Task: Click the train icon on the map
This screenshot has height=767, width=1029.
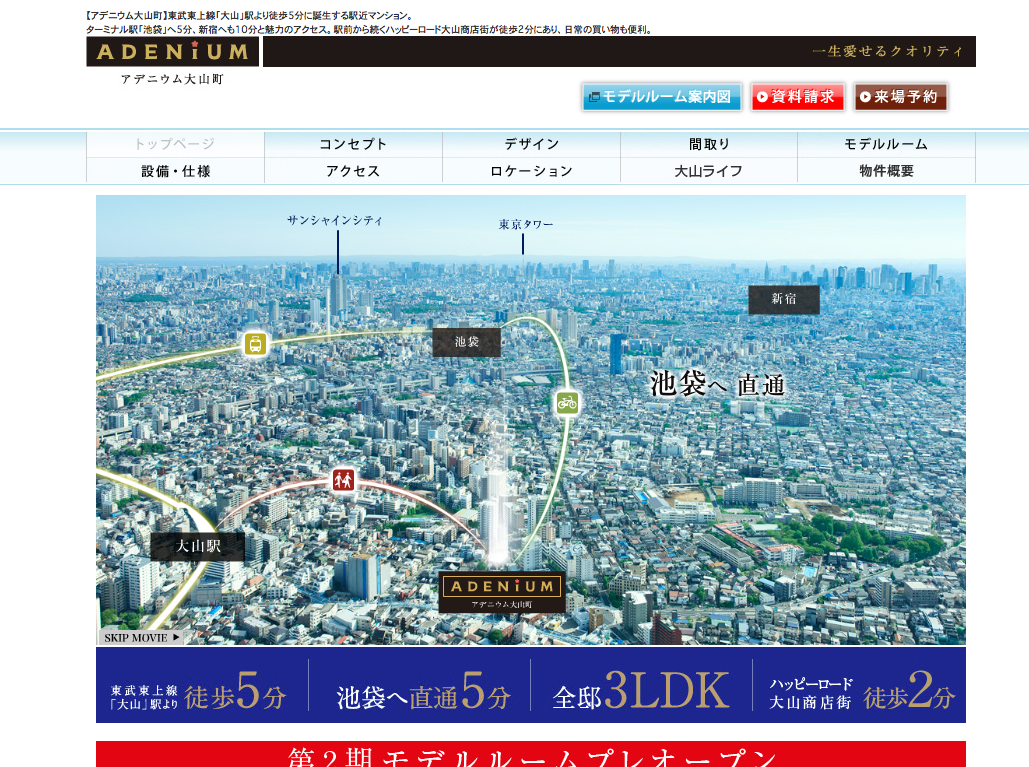Action: point(255,344)
